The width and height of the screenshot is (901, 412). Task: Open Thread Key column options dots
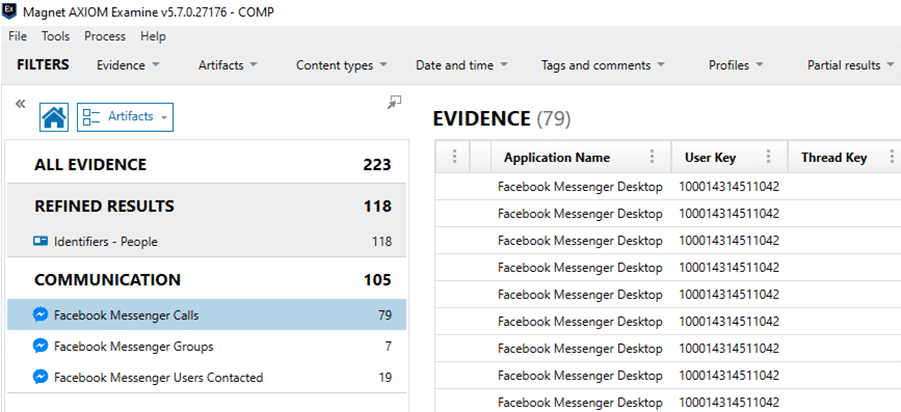[x=892, y=157]
